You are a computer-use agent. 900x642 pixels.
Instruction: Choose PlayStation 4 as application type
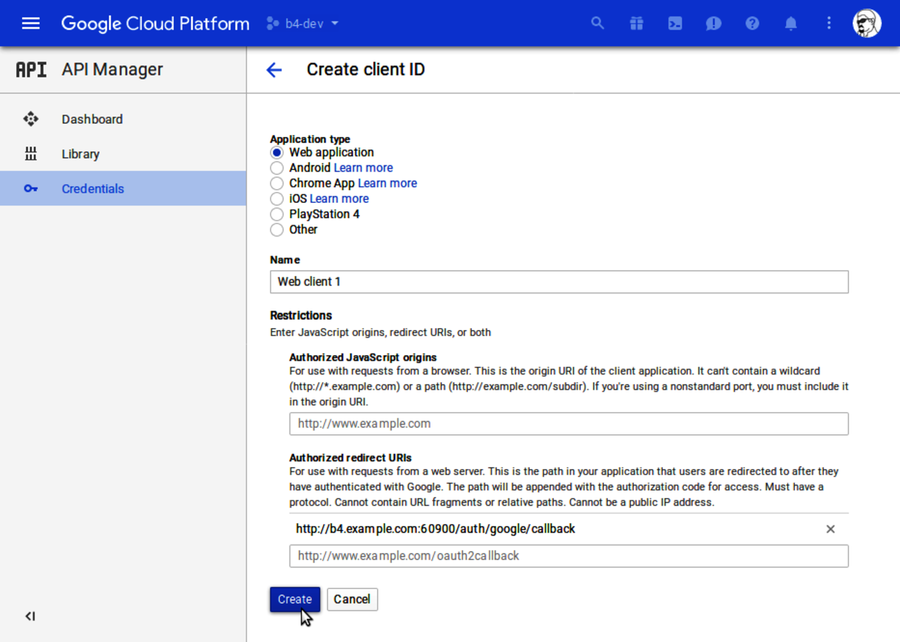(x=276, y=214)
